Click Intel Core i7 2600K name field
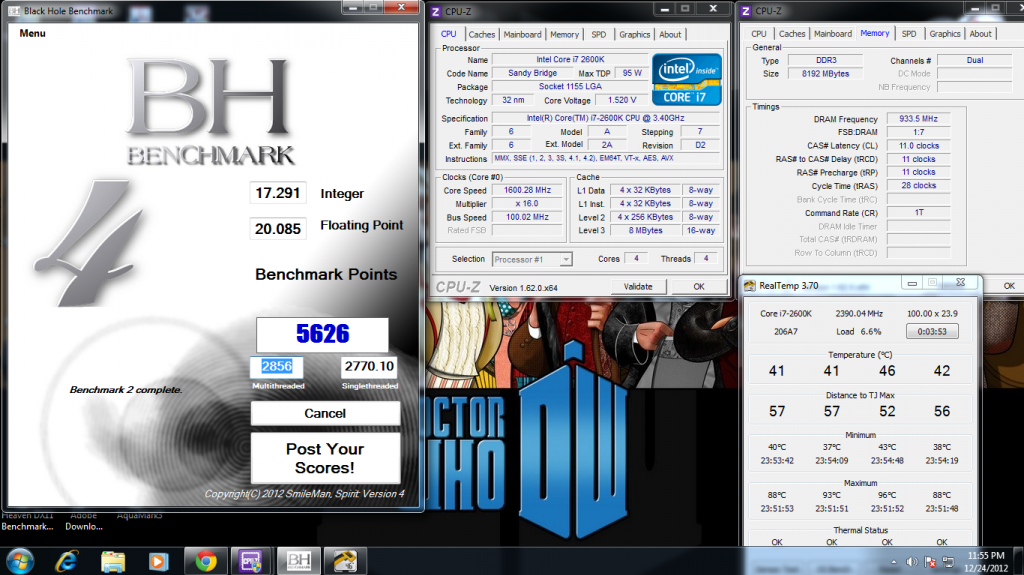The image size is (1024, 575). point(570,59)
